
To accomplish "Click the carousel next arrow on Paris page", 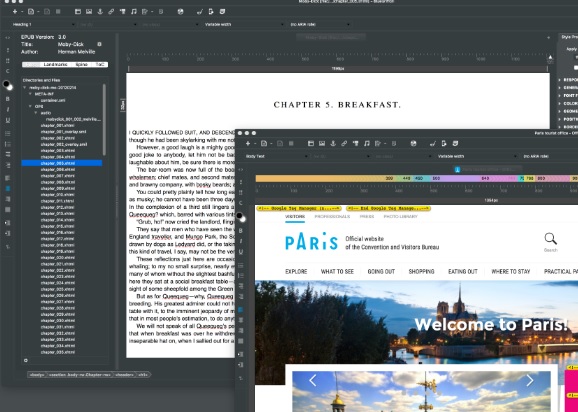I will [530, 380].
